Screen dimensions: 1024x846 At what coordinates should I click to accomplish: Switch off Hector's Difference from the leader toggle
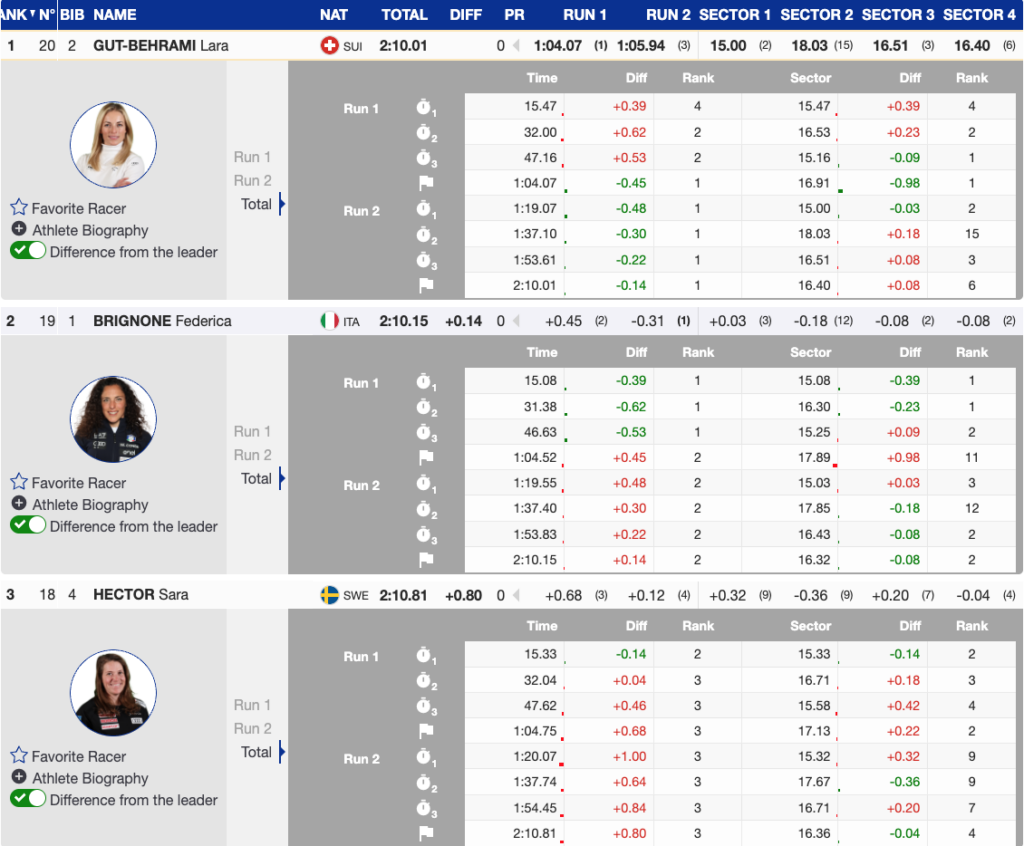point(28,799)
